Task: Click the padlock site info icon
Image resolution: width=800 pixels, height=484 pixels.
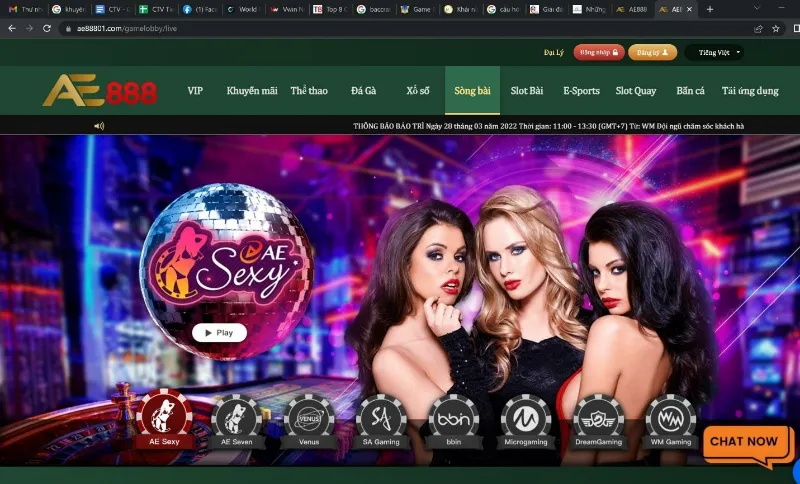Action: (68, 29)
